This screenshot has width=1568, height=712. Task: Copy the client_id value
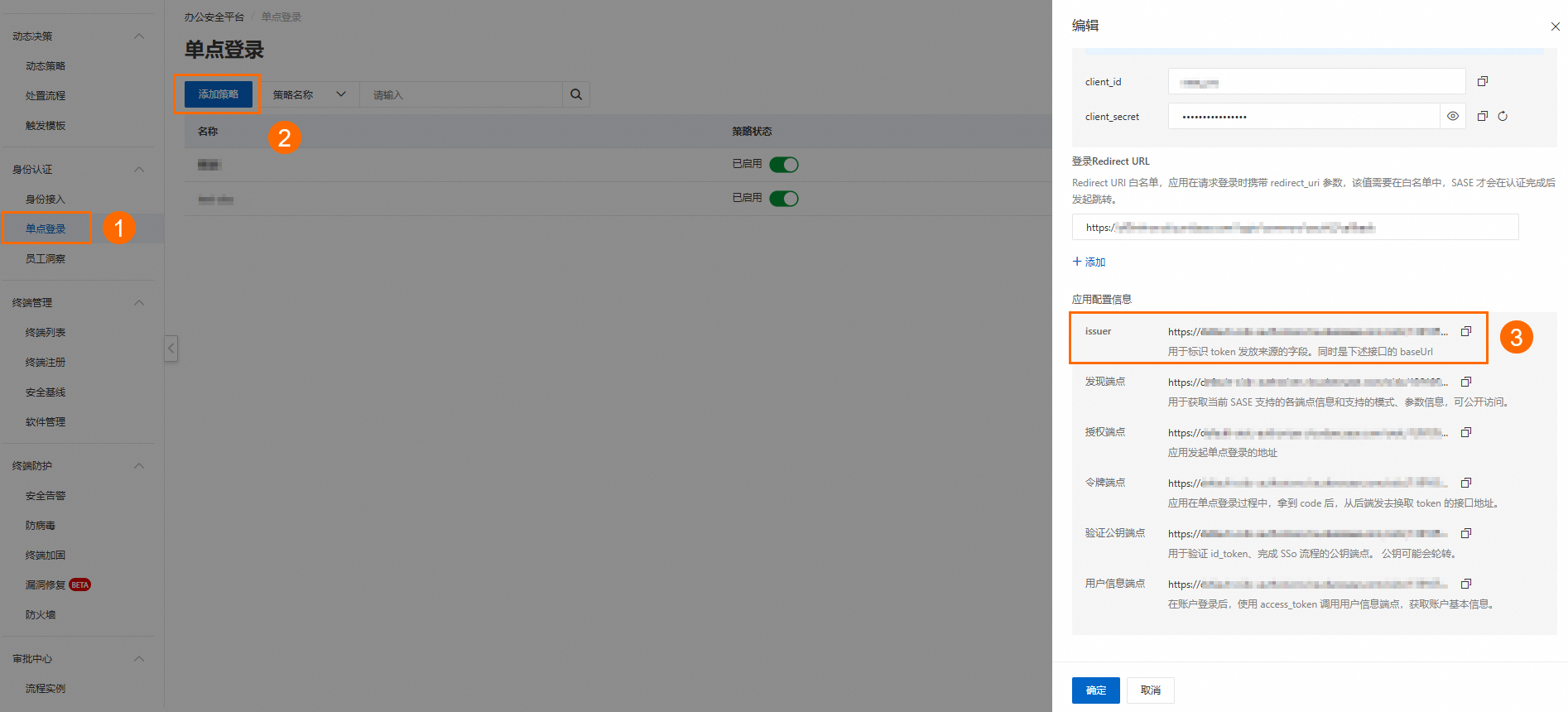tap(1483, 81)
